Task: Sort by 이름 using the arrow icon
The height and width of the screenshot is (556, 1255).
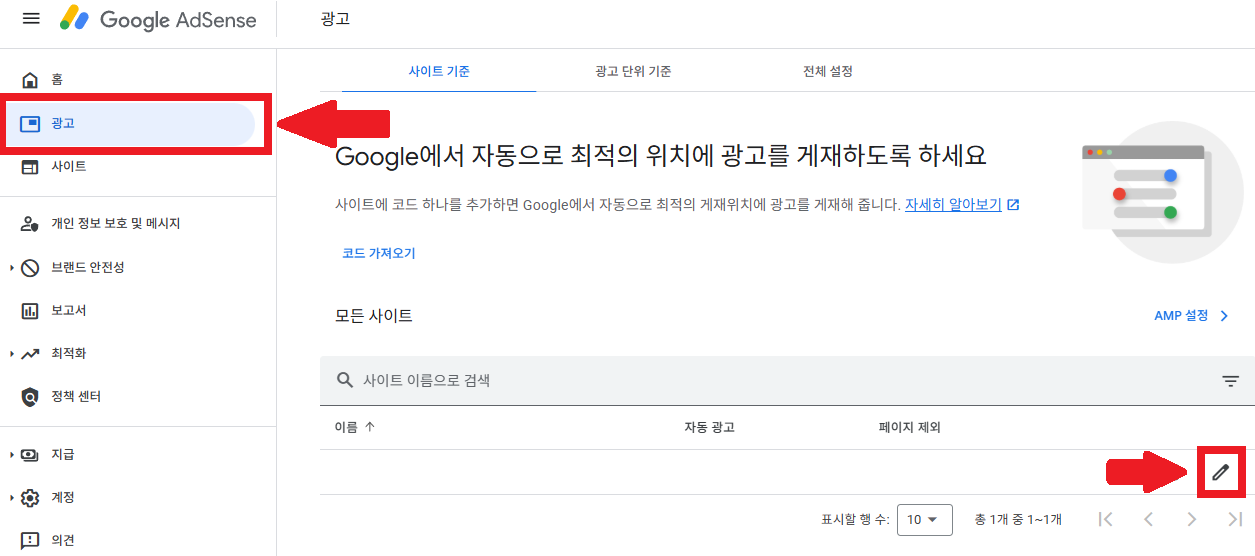Action: point(370,427)
